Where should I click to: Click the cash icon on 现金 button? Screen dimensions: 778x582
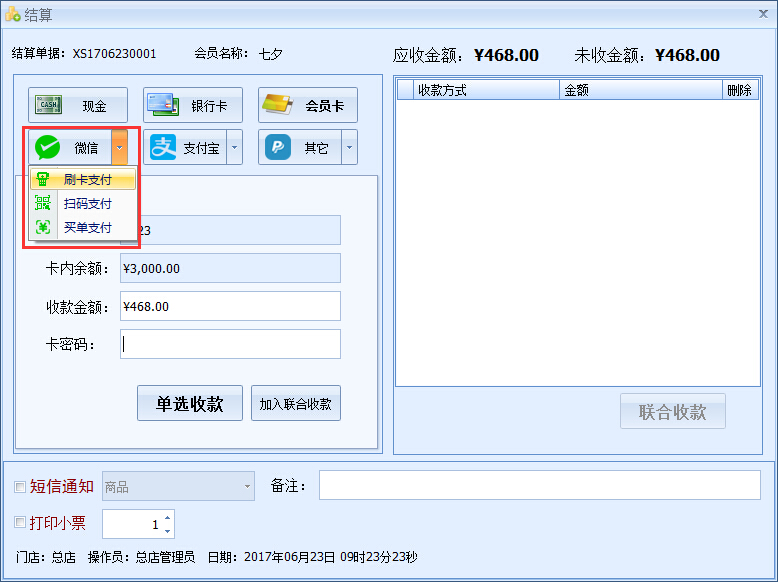[49, 105]
